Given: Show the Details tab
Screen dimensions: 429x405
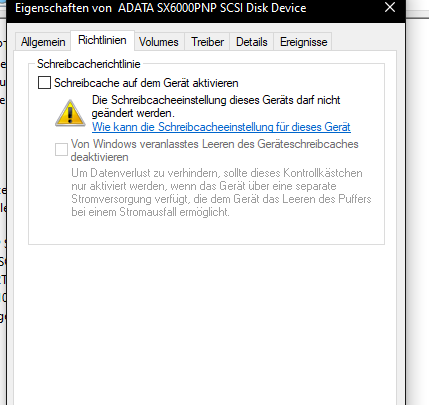Looking at the screenshot, I should tap(252, 42).
